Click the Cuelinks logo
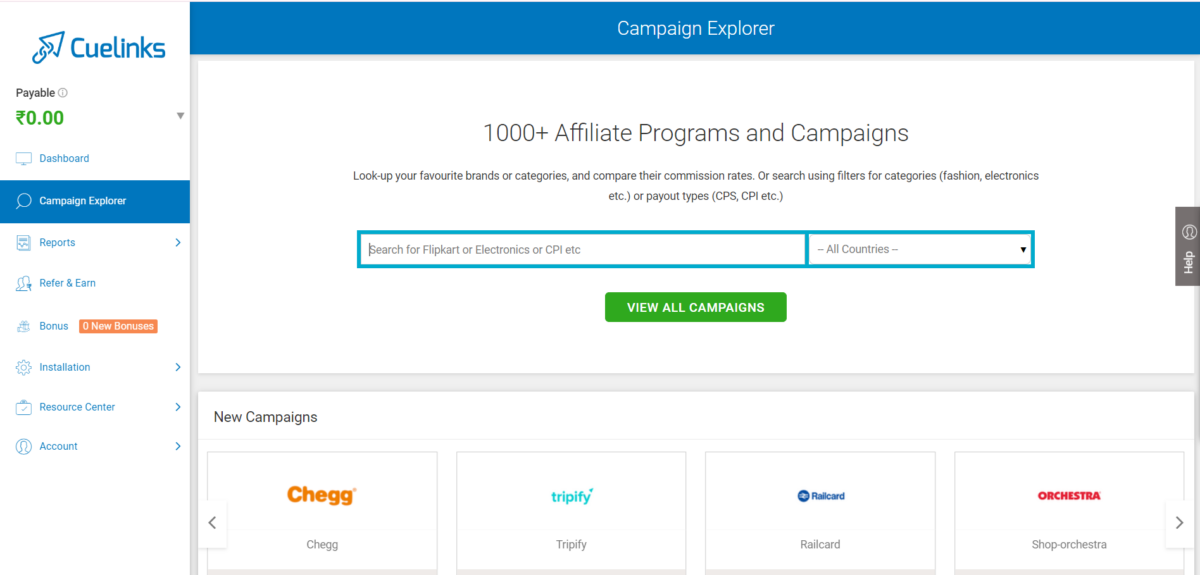The width and height of the screenshot is (1200, 575). coord(98,46)
